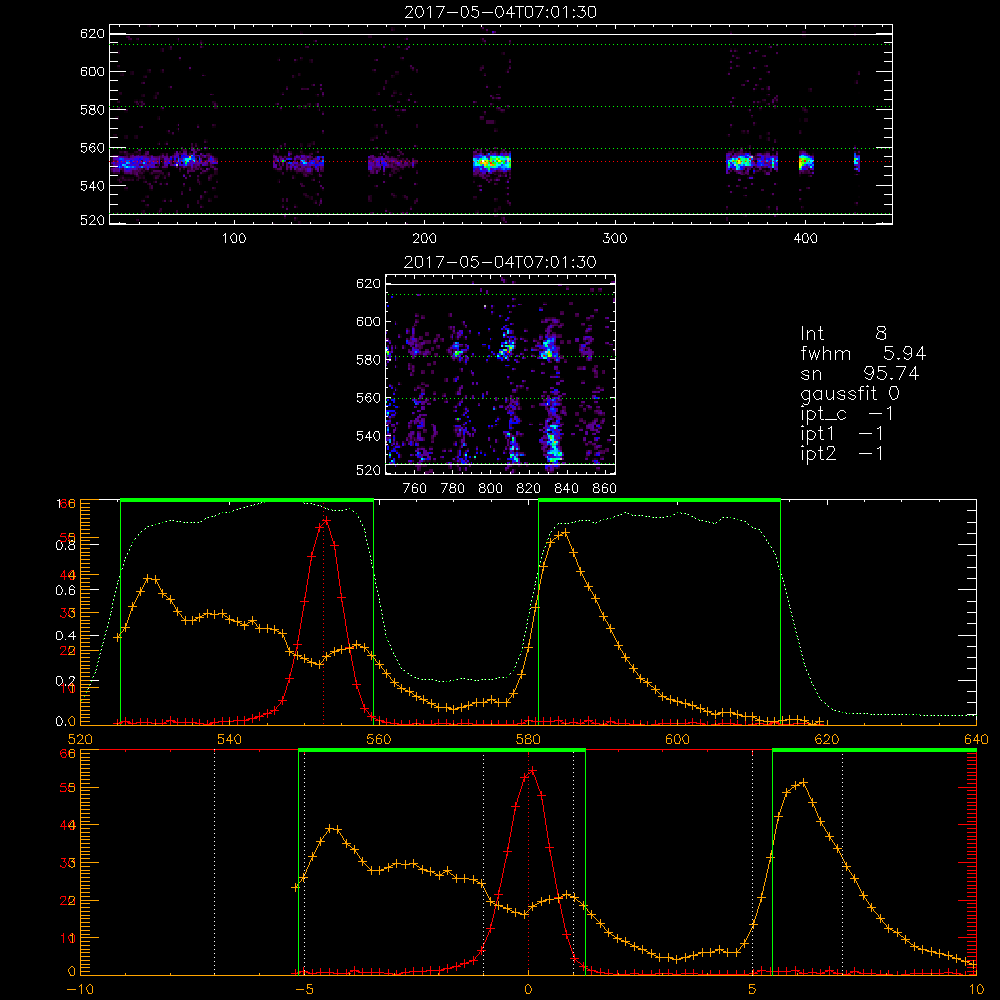
Task: Click the 540 y-axis label of the top spectrogram
Action: coord(92,186)
